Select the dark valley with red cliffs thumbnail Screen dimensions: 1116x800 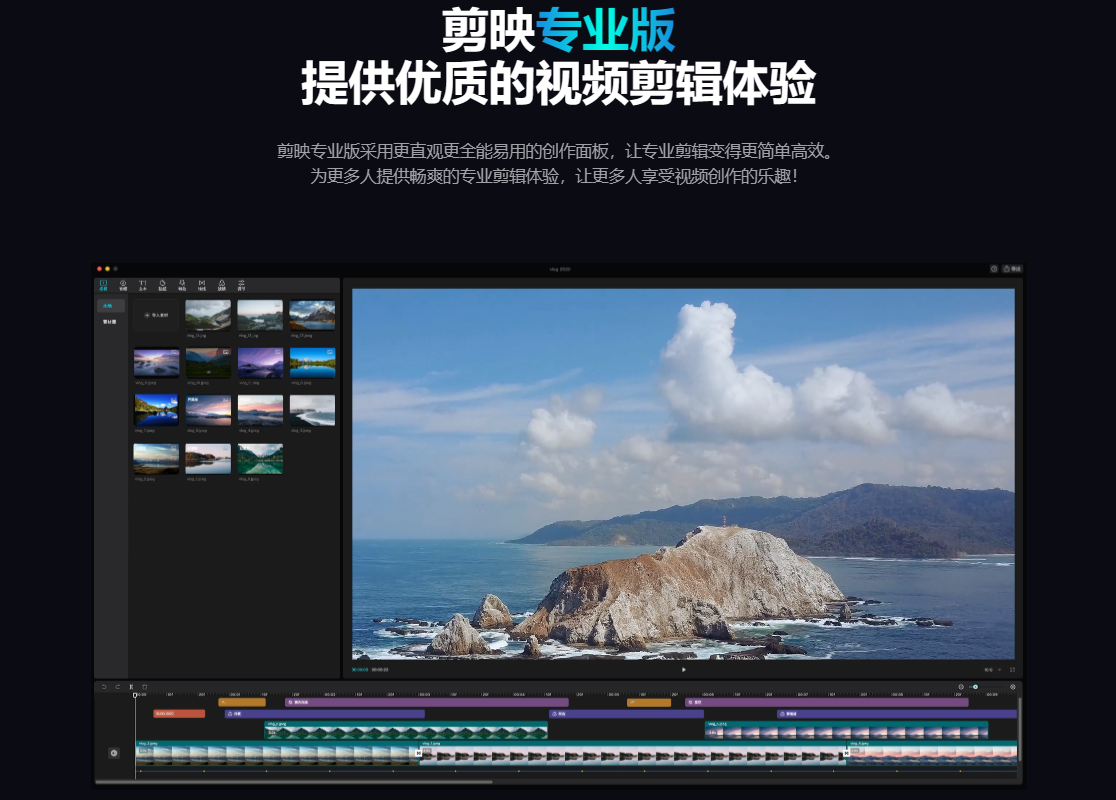tap(208, 363)
